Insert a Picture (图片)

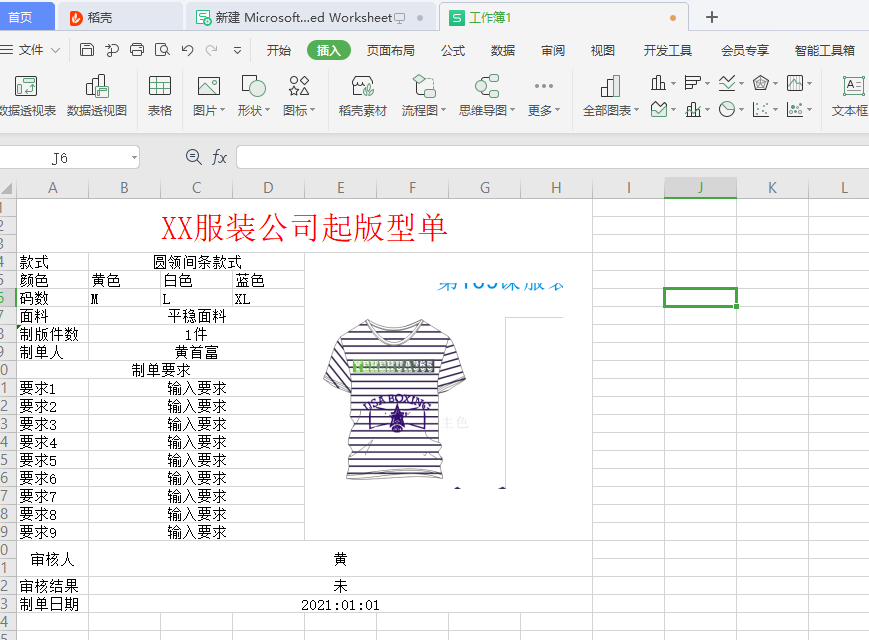[208, 96]
